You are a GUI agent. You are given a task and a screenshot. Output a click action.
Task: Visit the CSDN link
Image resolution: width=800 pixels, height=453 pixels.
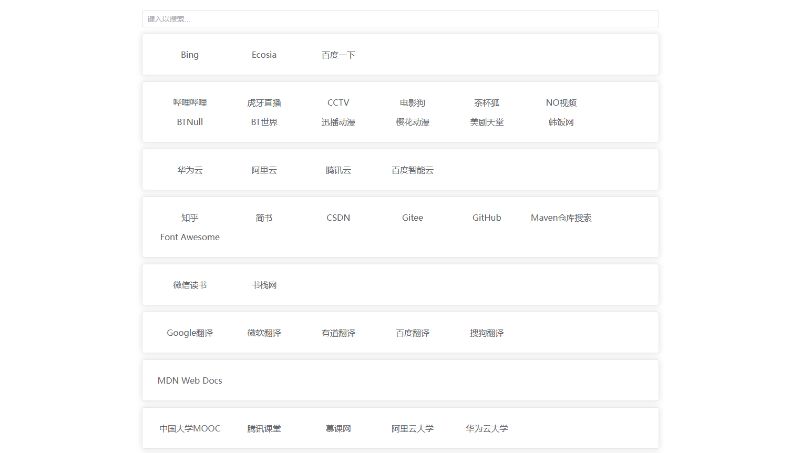coord(338,218)
